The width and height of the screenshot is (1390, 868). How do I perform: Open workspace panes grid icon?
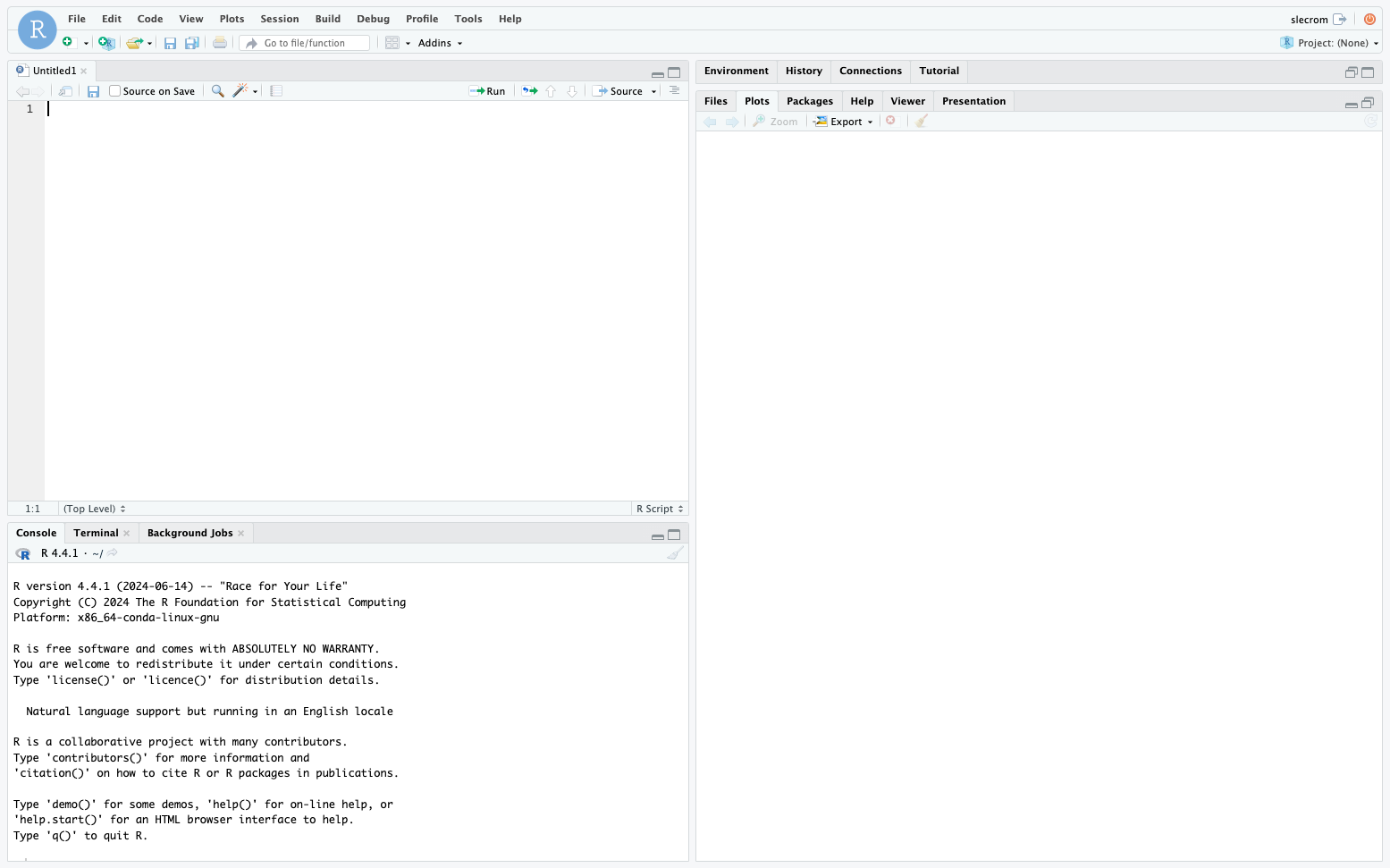click(392, 43)
